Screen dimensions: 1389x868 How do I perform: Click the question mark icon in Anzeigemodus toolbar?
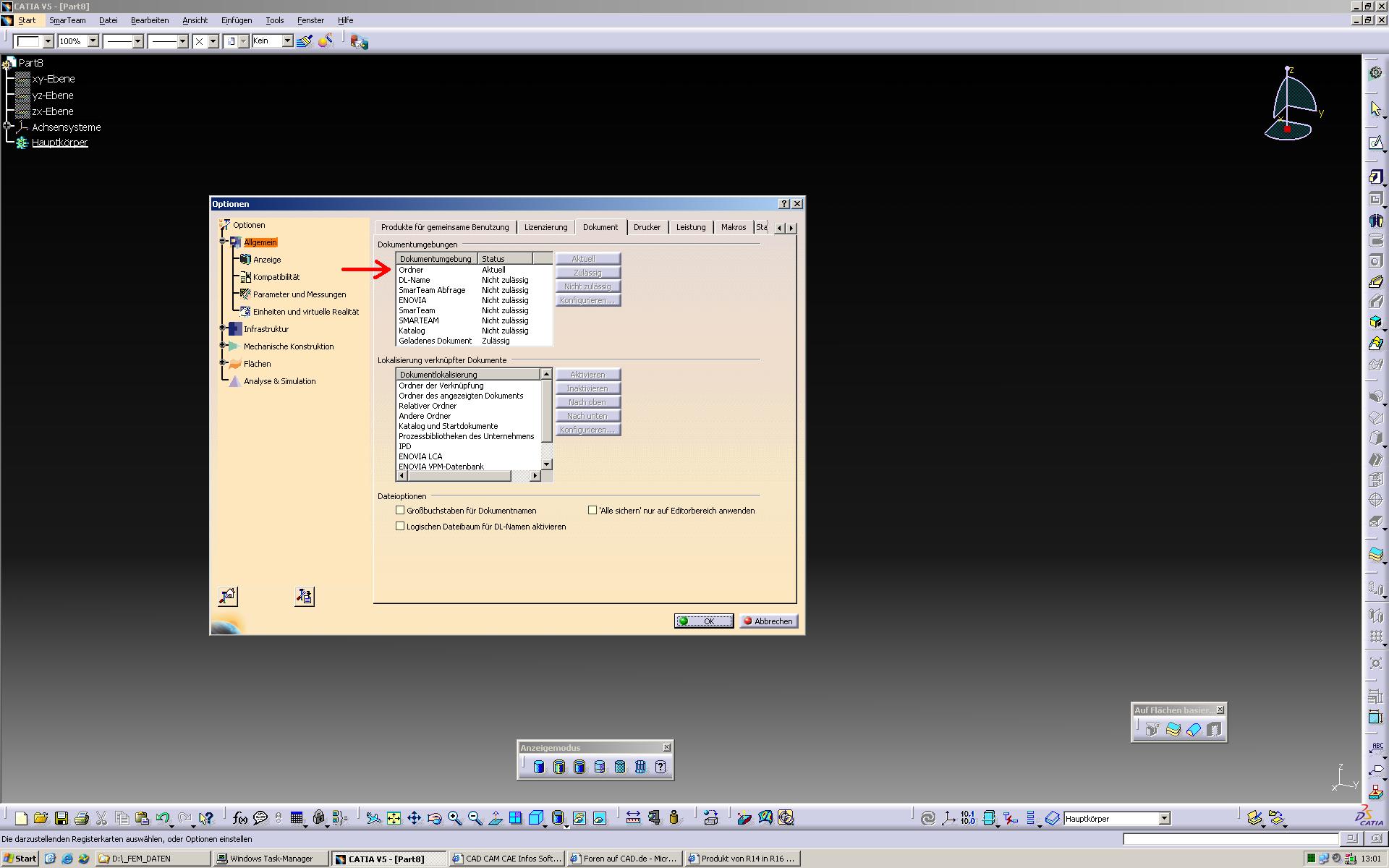tap(660, 767)
